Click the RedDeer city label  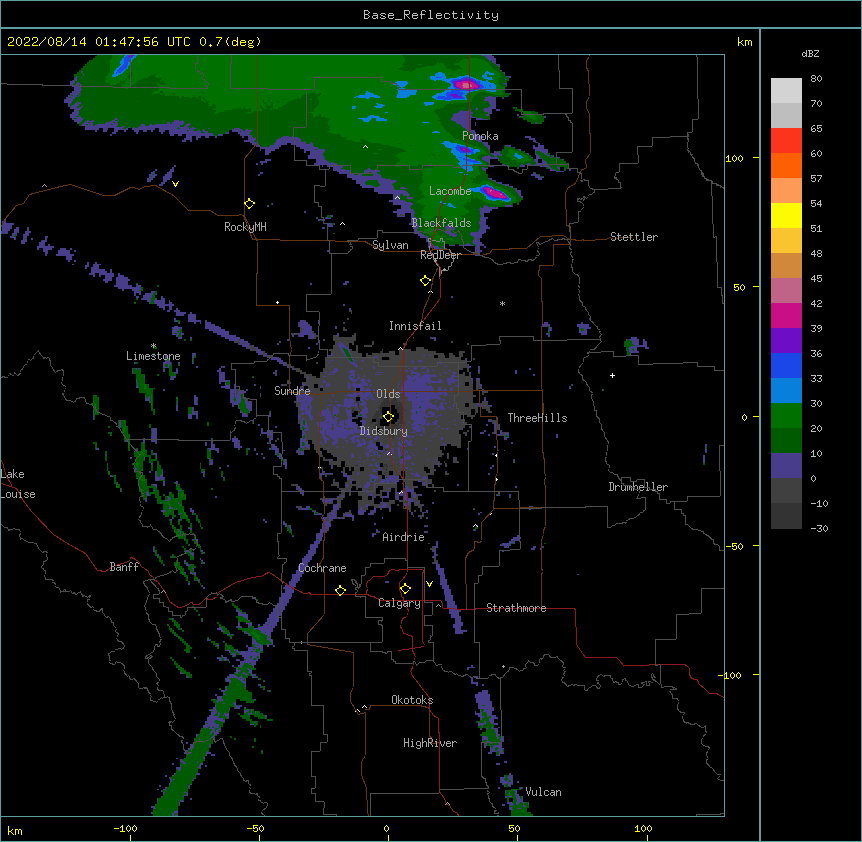(x=440, y=255)
